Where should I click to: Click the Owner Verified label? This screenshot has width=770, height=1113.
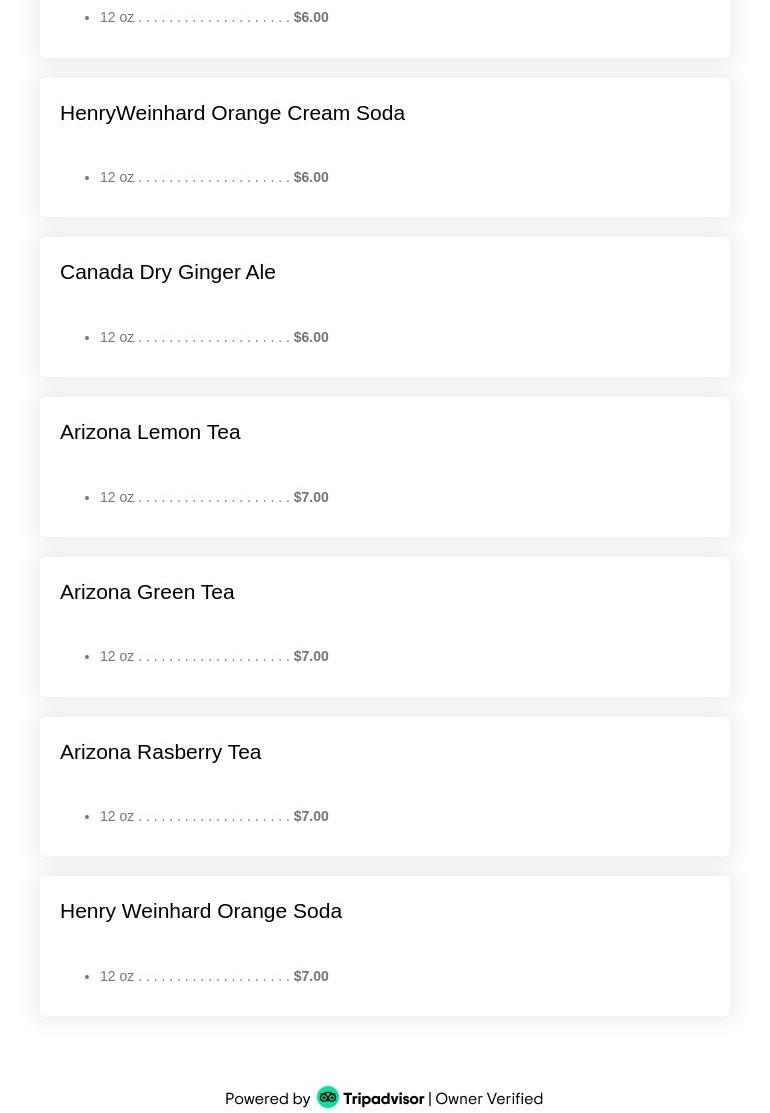tap(489, 1098)
